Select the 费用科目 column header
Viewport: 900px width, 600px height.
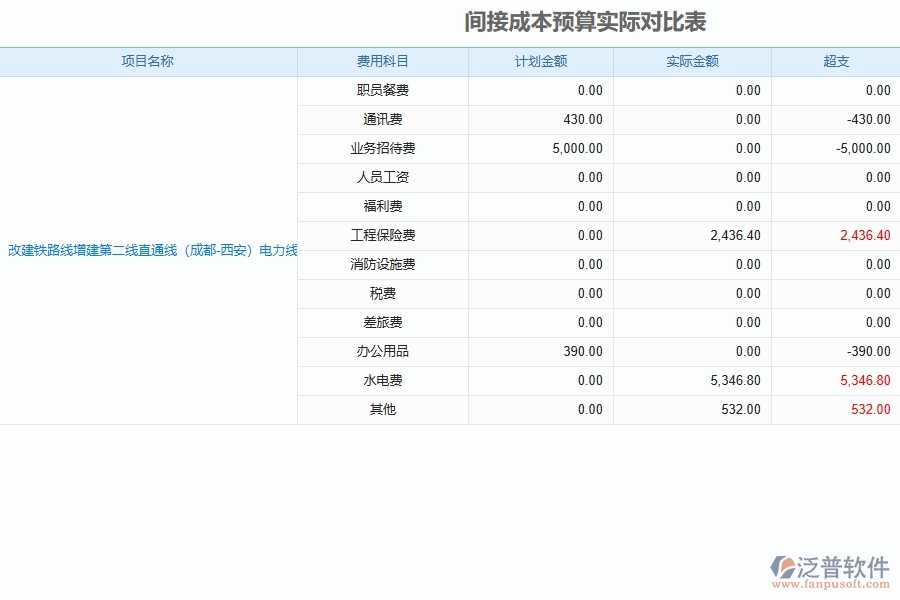point(383,61)
